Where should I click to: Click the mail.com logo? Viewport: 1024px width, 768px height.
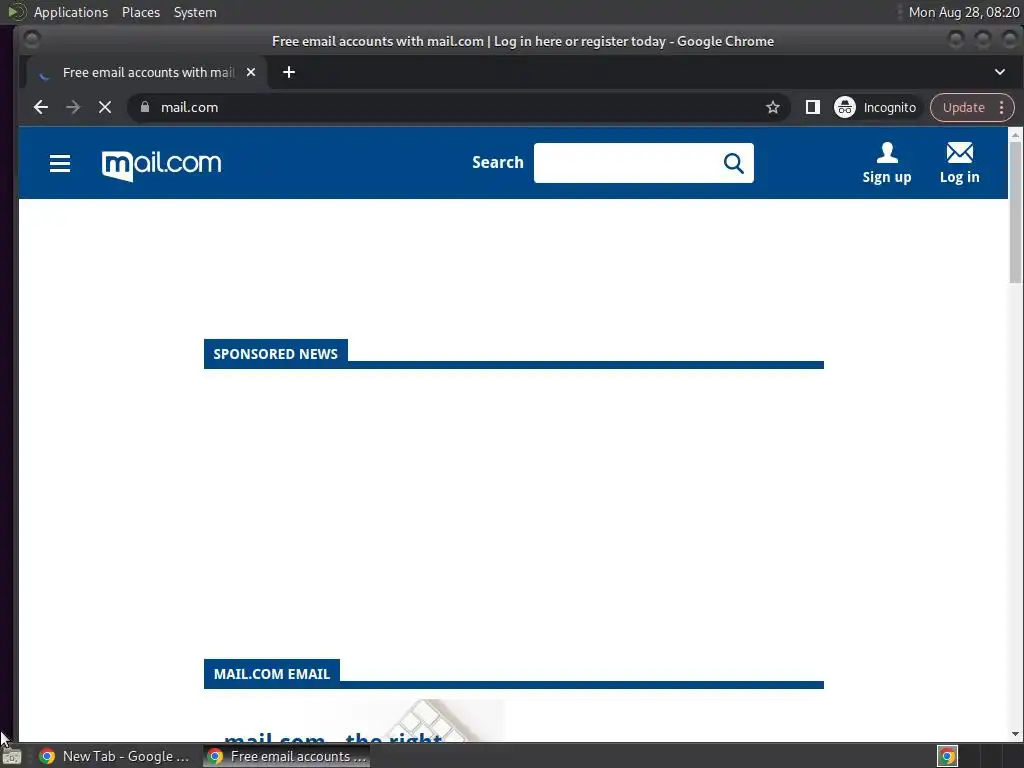click(x=161, y=165)
